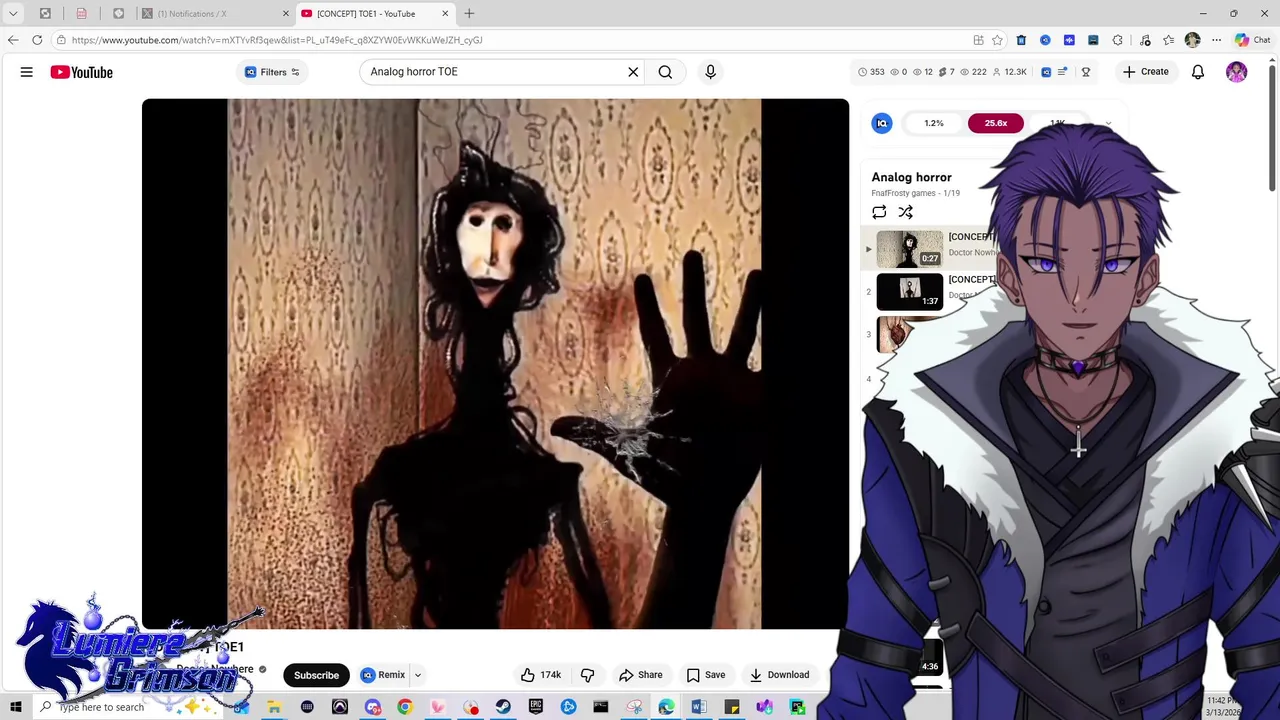Image resolution: width=1280 pixels, height=720 pixels.
Task: Click the vidIQ round logo in panel
Action: coord(882,123)
